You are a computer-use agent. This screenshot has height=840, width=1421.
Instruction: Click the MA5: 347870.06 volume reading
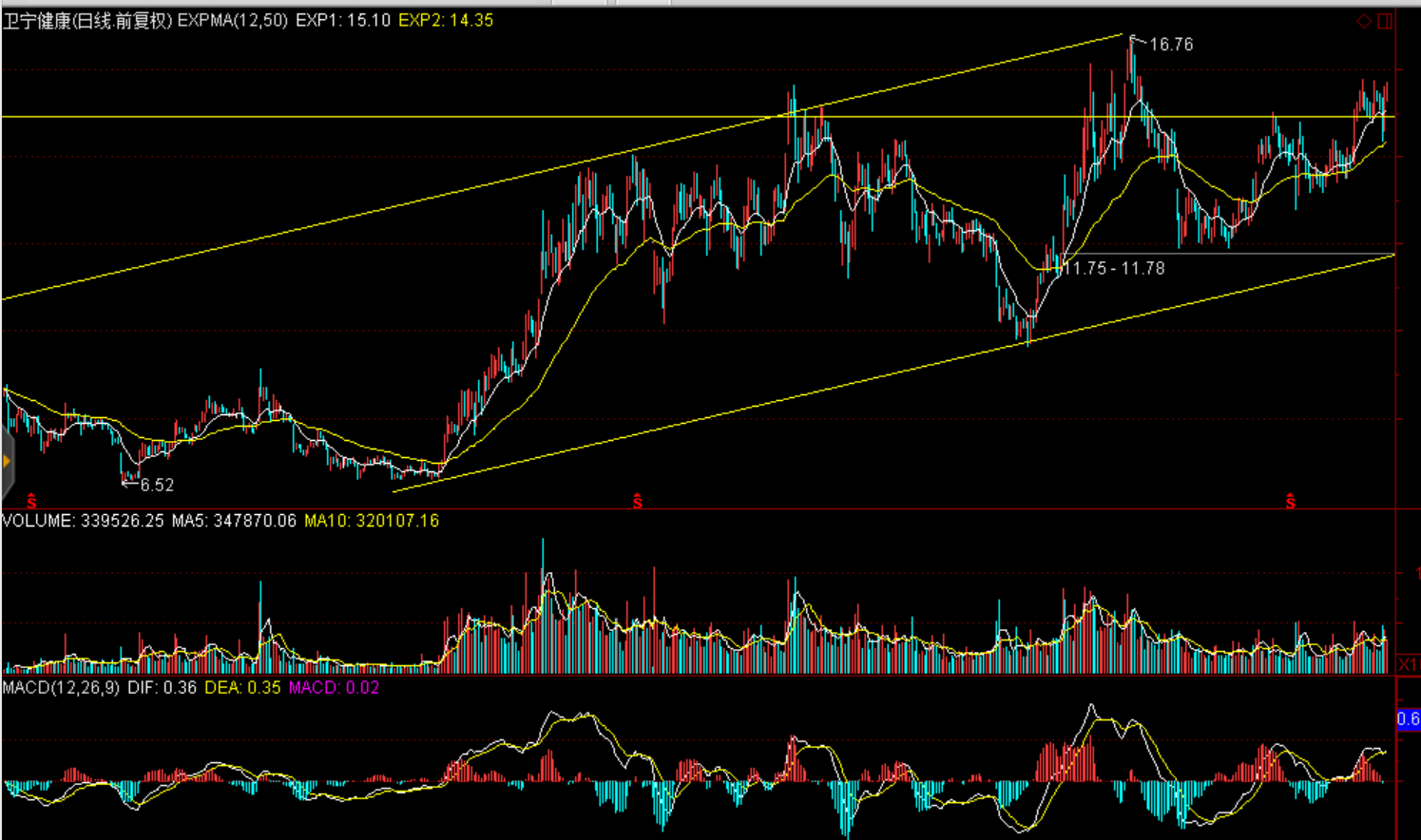(x=234, y=521)
